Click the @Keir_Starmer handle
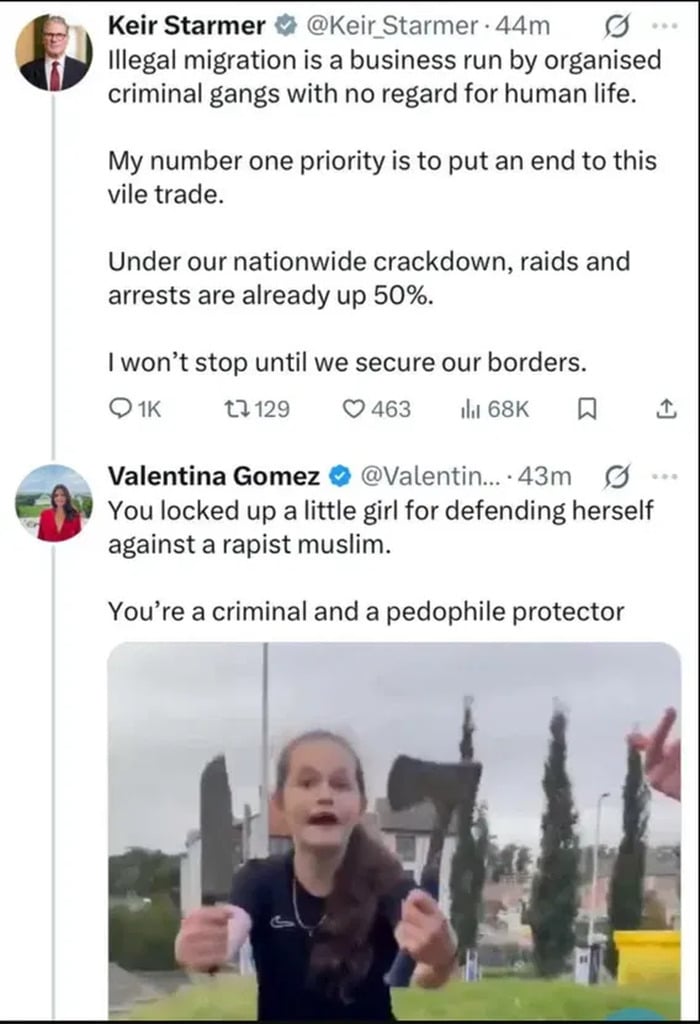The height and width of the screenshot is (1024, 700). click(396, 27)
